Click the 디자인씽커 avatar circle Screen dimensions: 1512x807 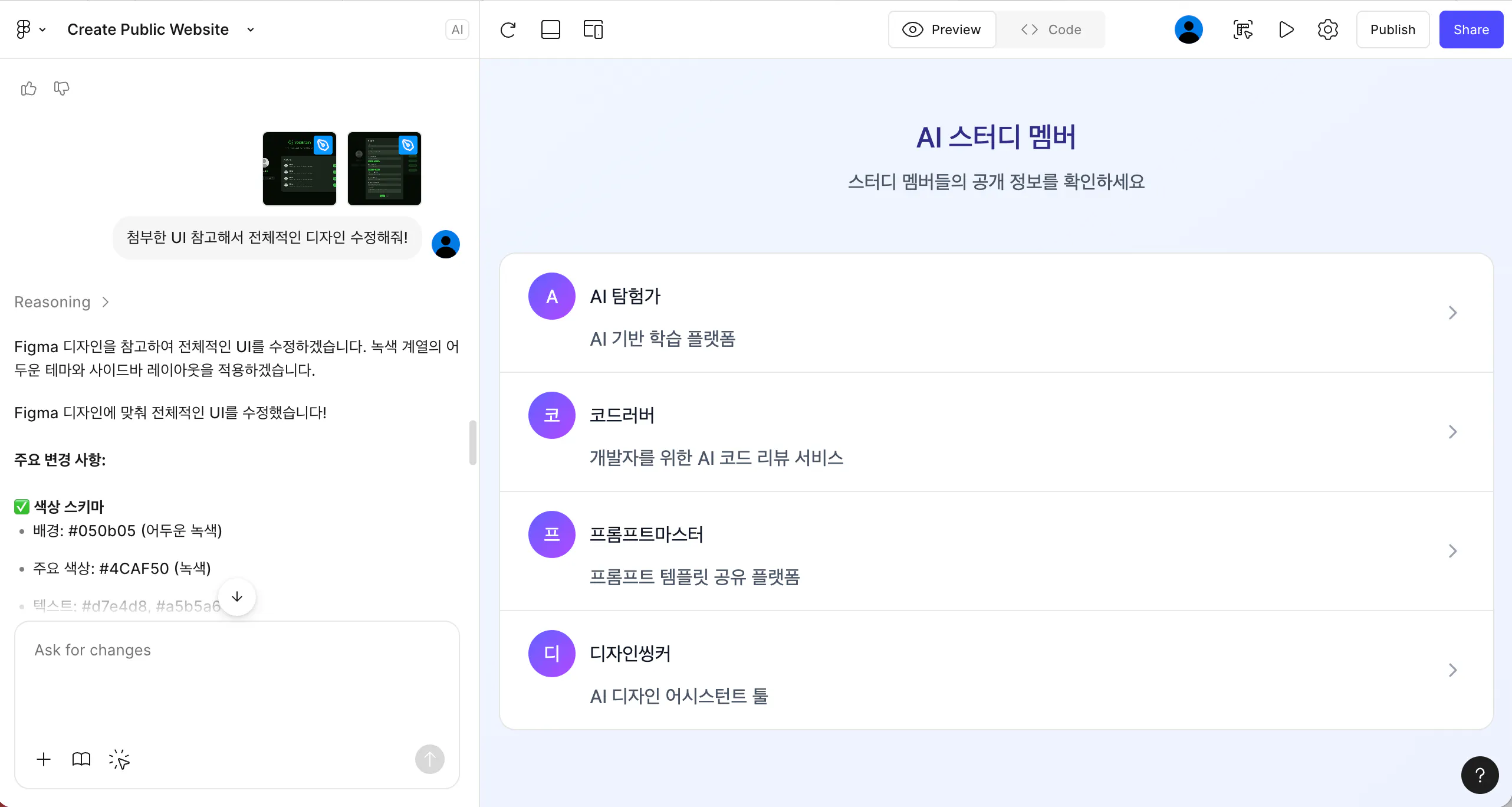[x=552, y=654]
